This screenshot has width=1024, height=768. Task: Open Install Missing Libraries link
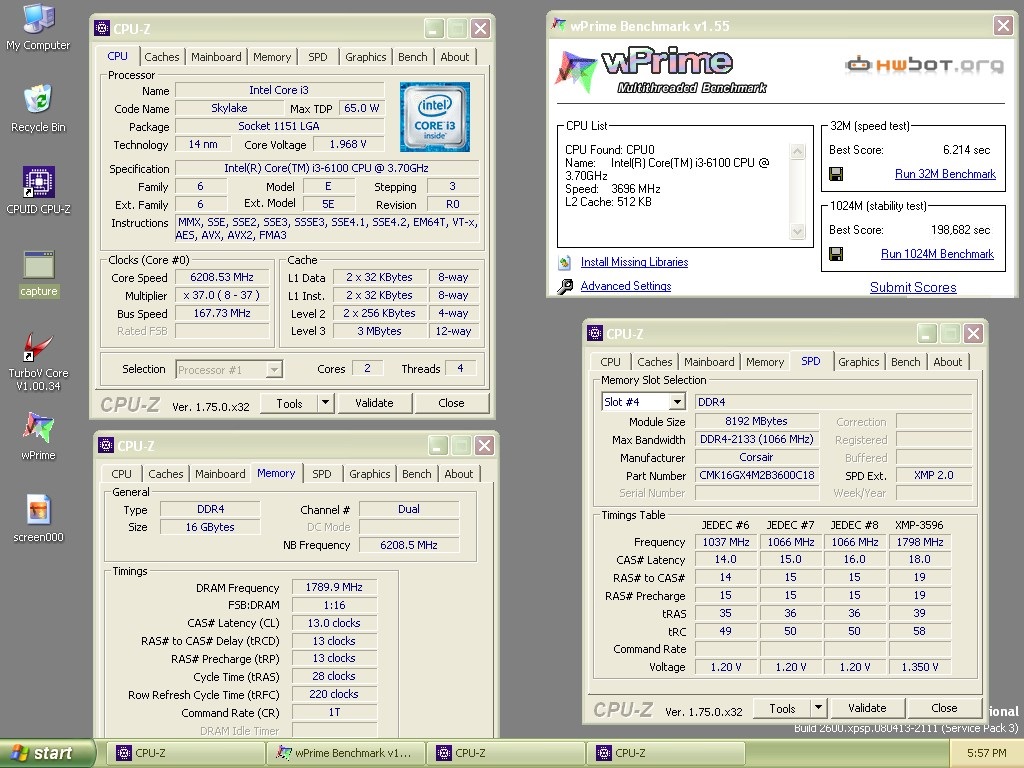coord(634,263)
